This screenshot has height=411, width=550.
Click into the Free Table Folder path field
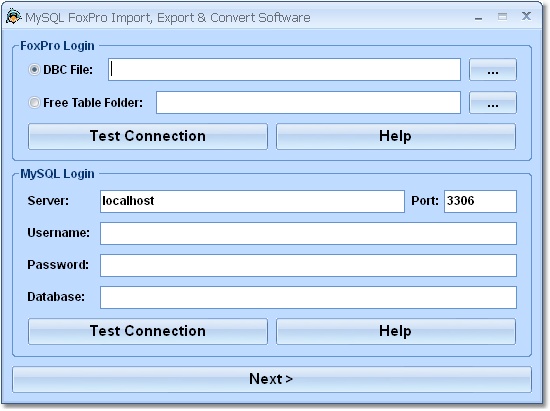point(308,102)
